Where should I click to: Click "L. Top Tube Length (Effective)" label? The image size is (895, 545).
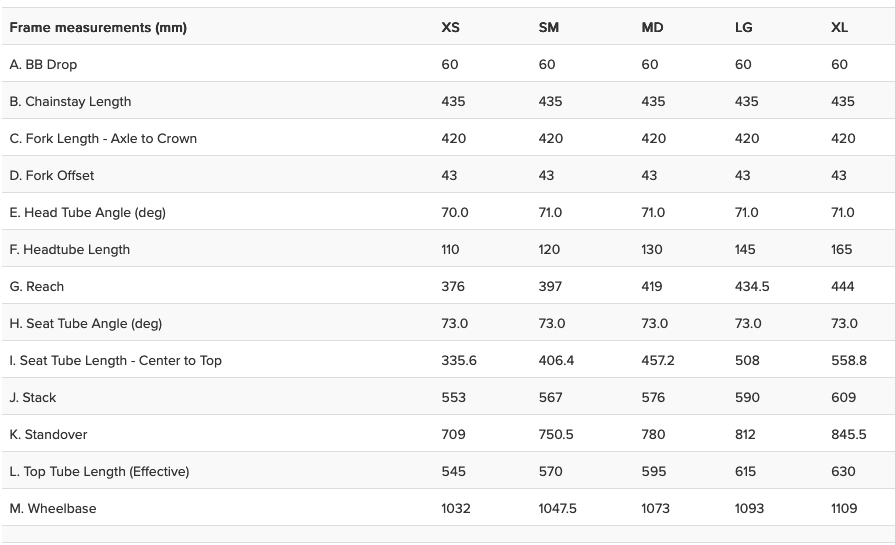click(x=99, y=472)
